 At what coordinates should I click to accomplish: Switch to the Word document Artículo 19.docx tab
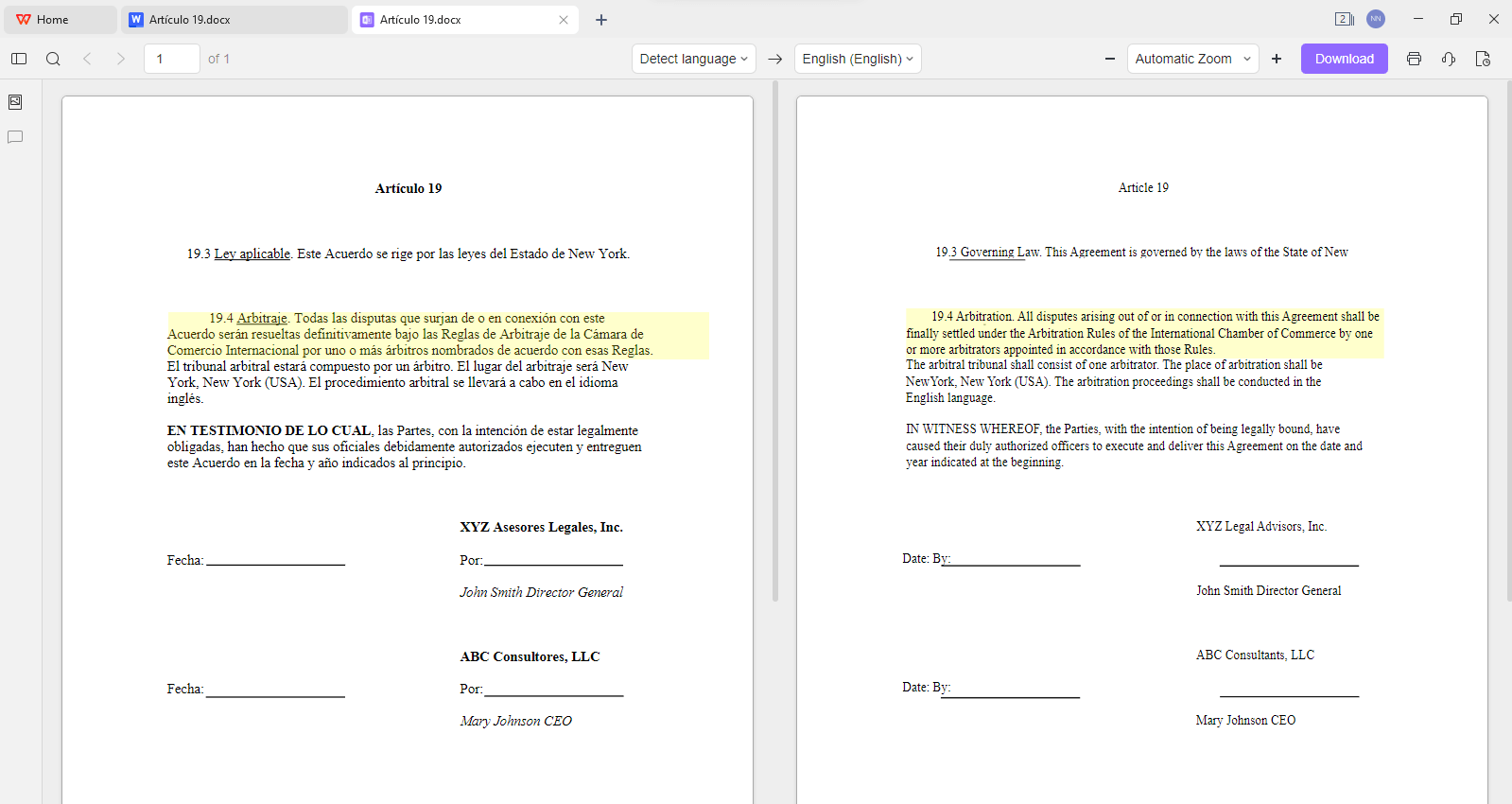(x=235, y=20)
